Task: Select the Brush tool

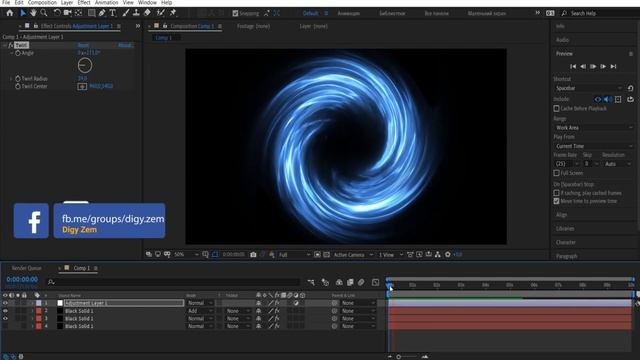Action: pos(126,13)
